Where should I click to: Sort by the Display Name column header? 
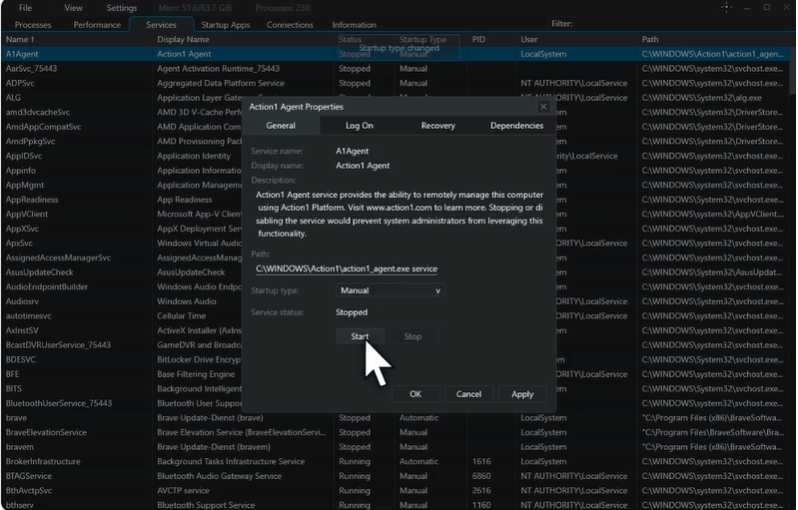point(244,39)
